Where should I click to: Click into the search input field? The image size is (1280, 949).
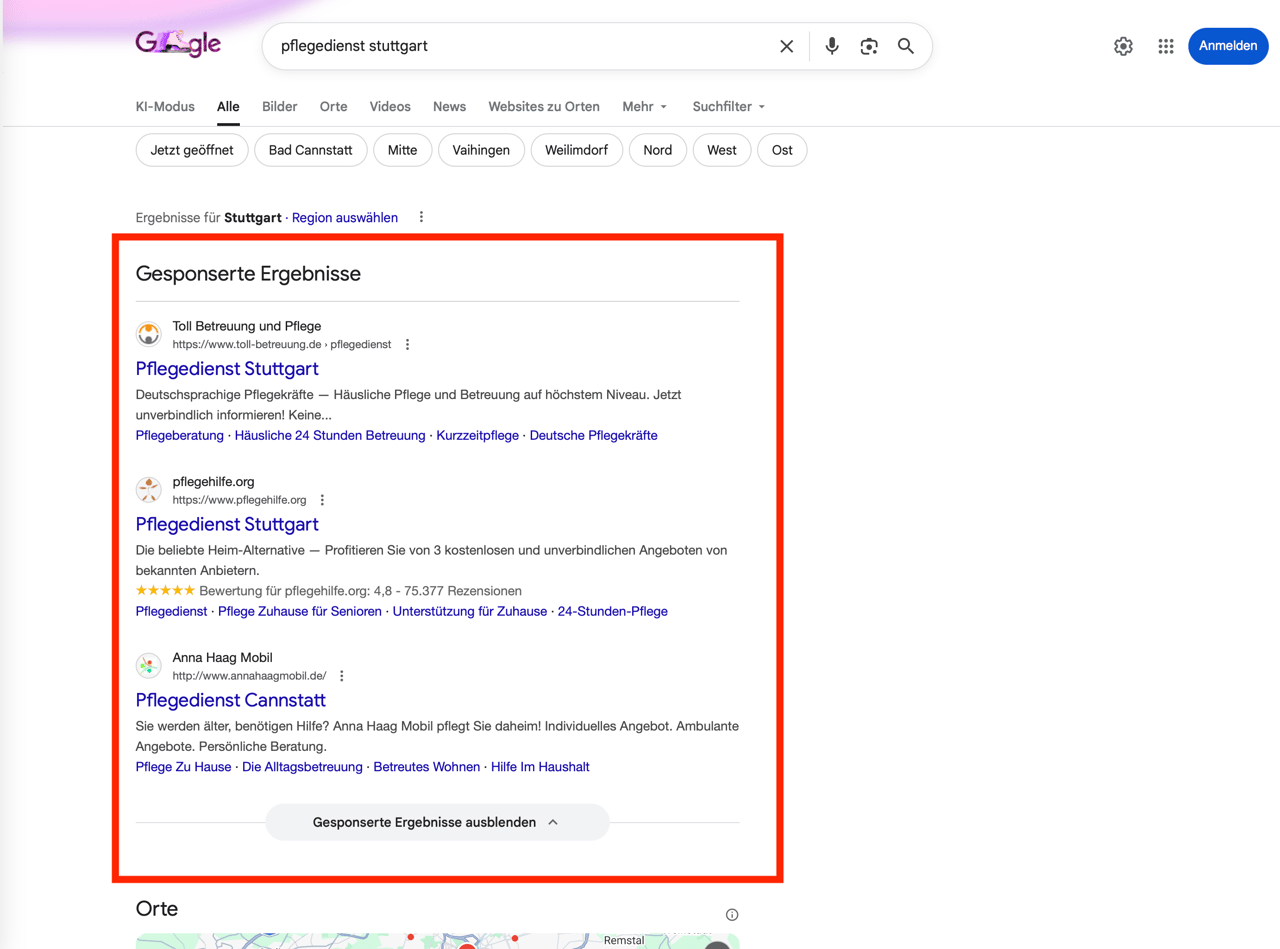coord(520,46)
